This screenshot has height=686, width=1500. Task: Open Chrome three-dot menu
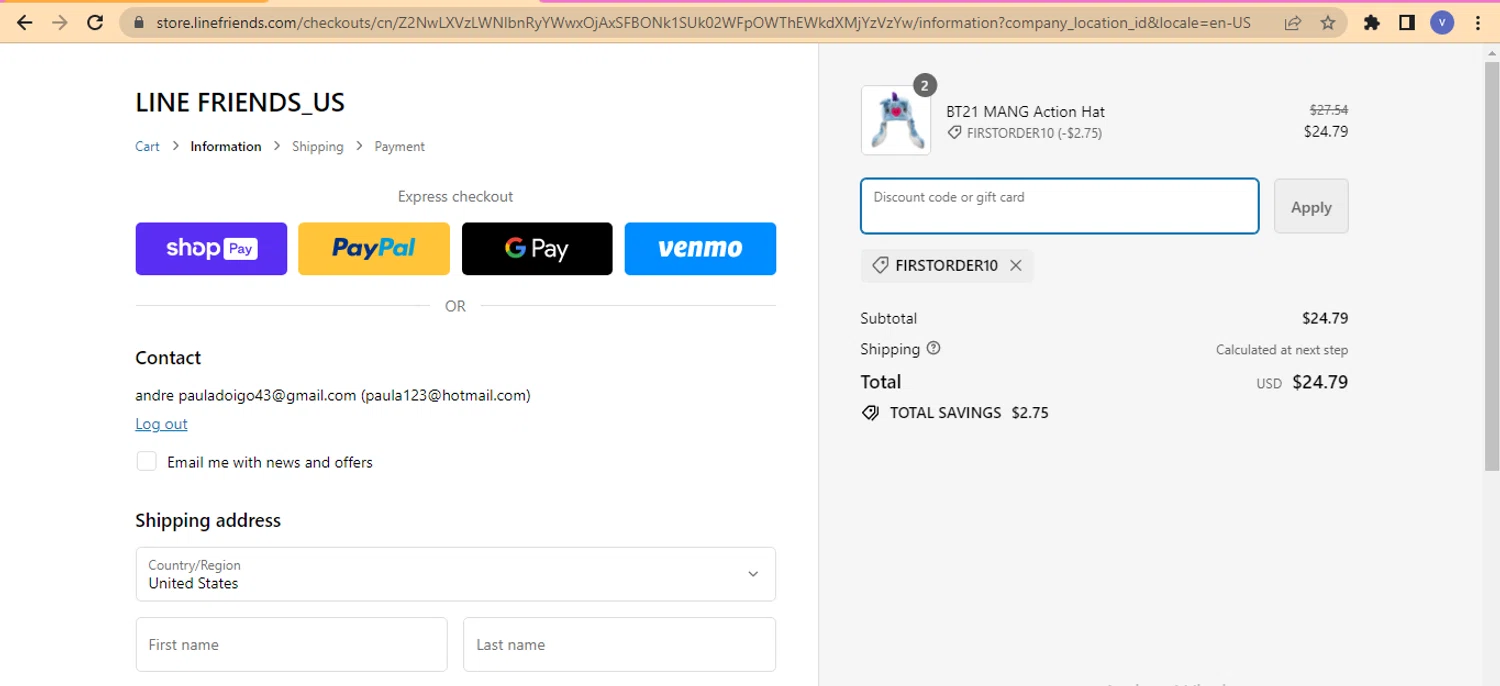(x=1478, y=23)
